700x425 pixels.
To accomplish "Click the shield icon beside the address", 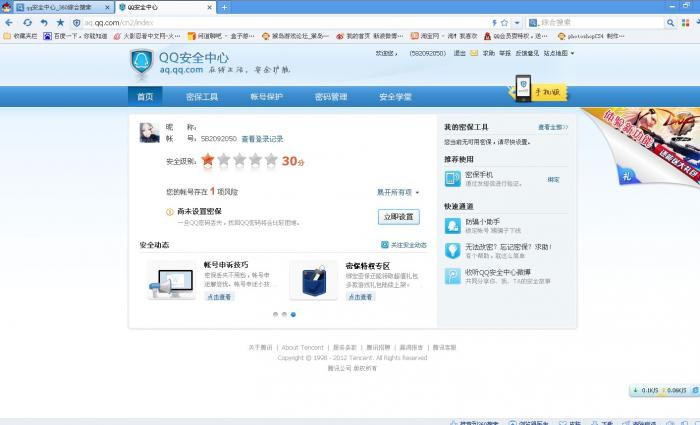I will (x=76, y=22).
